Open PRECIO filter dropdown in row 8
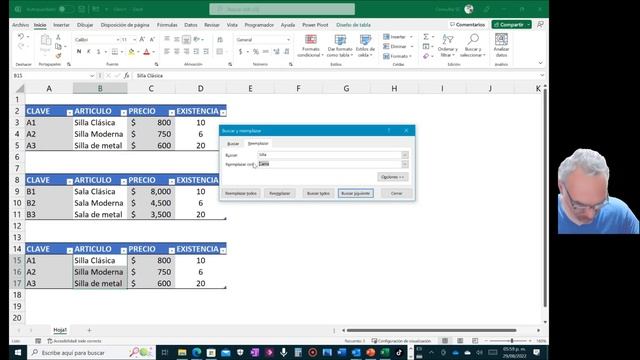The image size is (640, 360). point(171,181)
